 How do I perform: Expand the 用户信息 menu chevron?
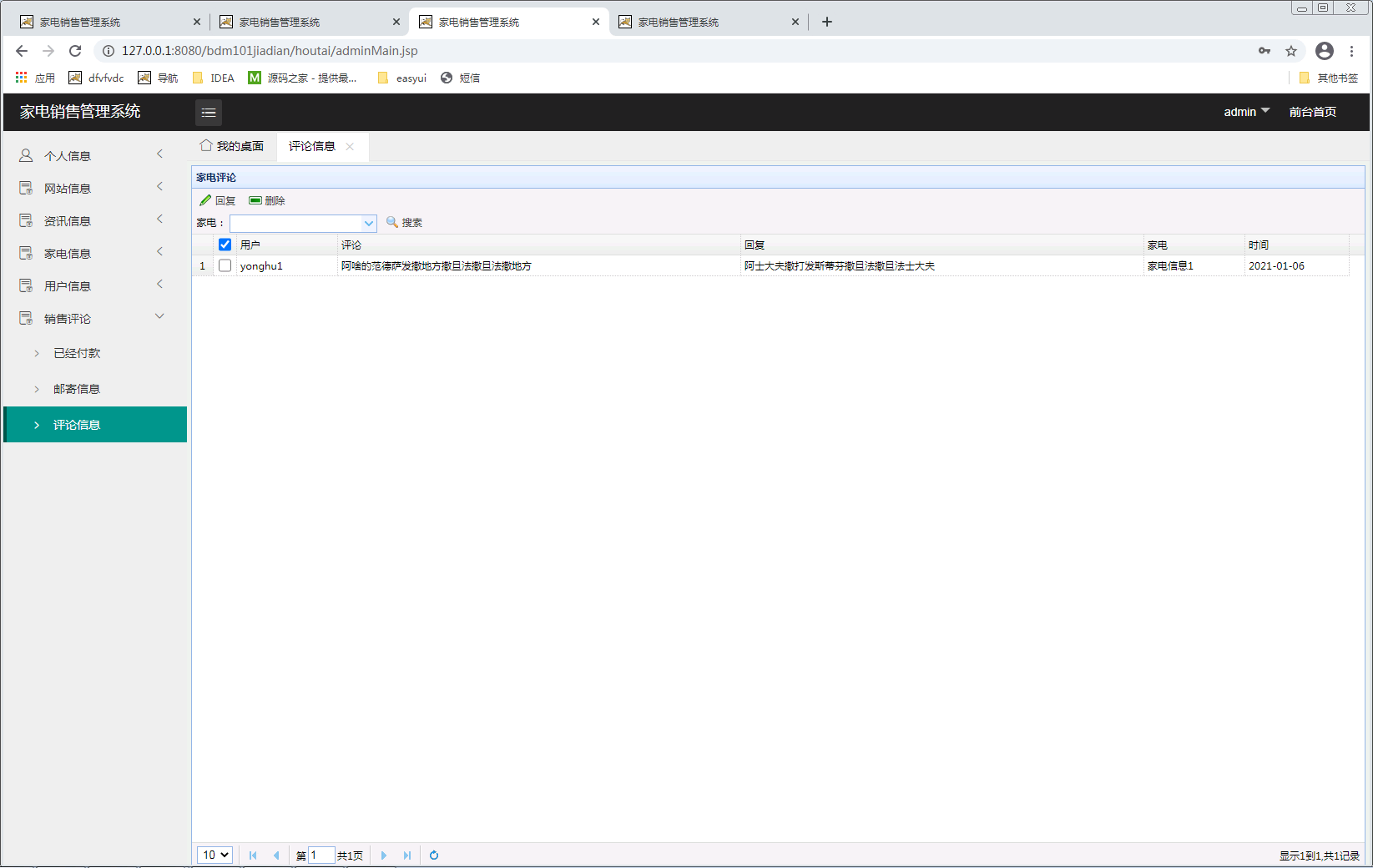coord(159,284)
